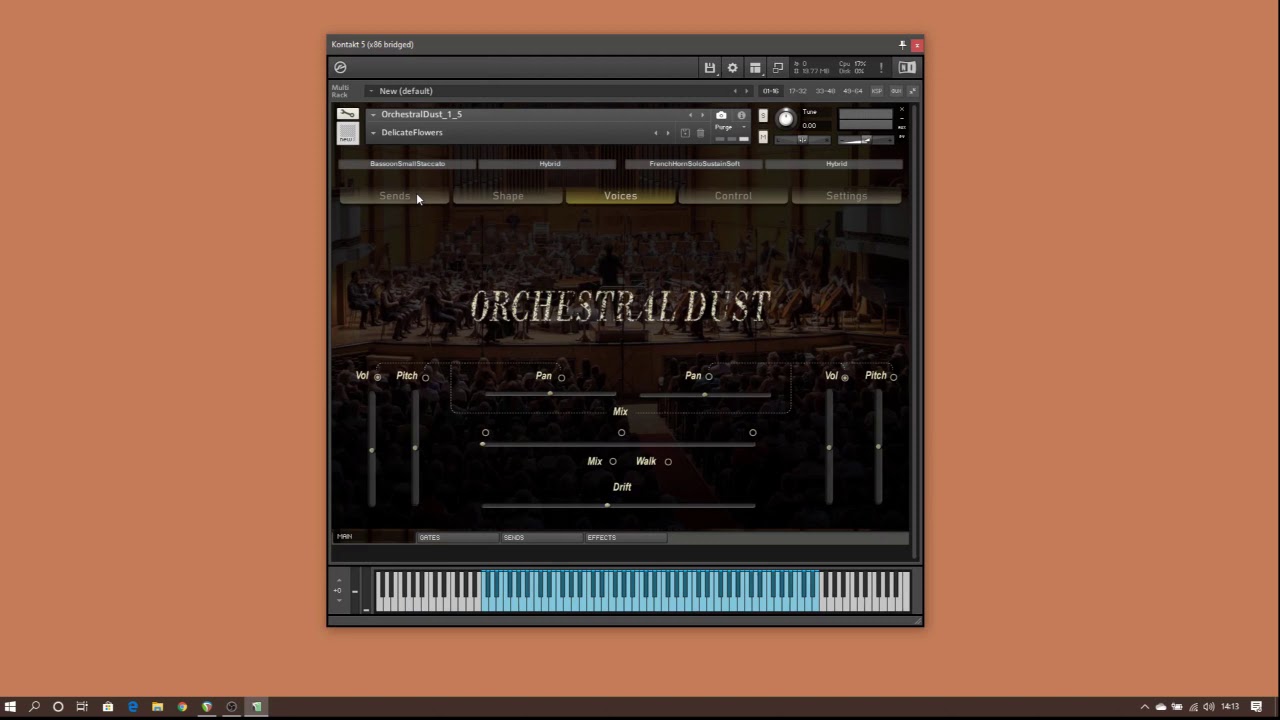Click the Drift slider handle
This screenshot has height=720, width=1280.
tap(607, 505)
